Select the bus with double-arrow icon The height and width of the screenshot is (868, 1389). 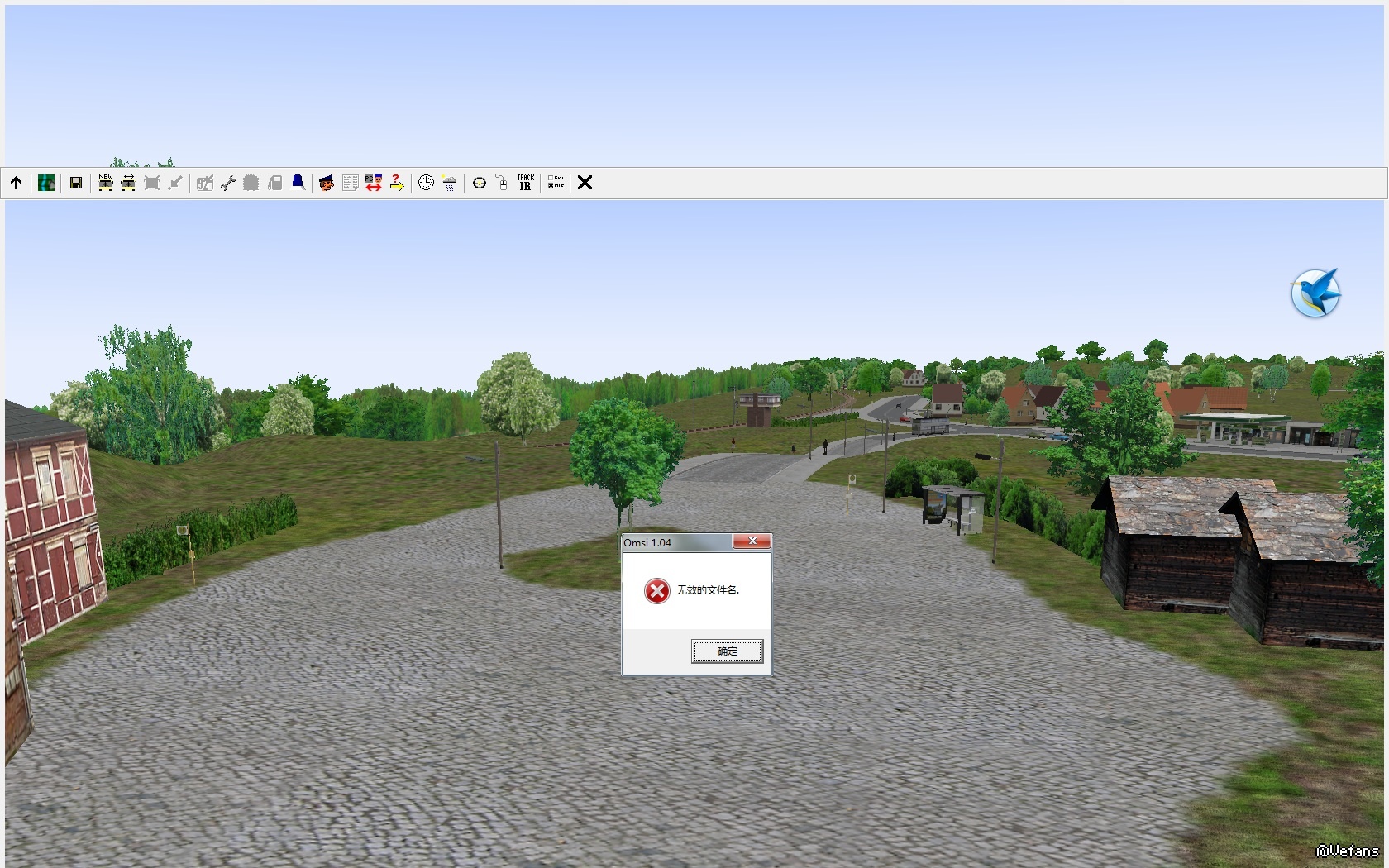(x=128, y=183)
